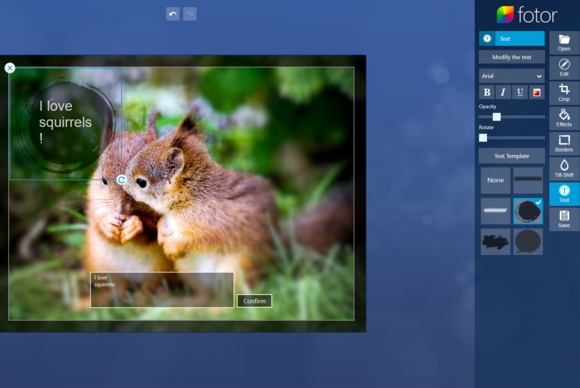Toggle bold text formatting
Screen dimensions: 580x388
487,92
